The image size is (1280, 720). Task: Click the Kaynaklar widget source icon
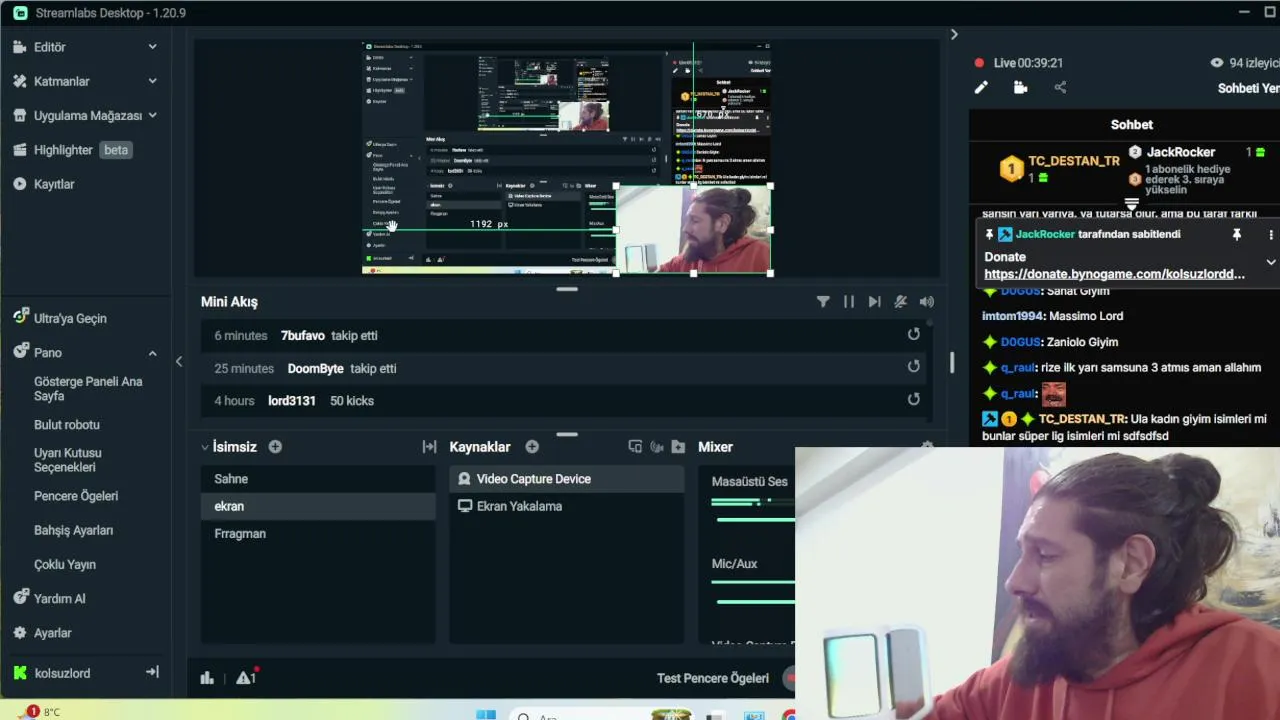(x=635, y=447)
